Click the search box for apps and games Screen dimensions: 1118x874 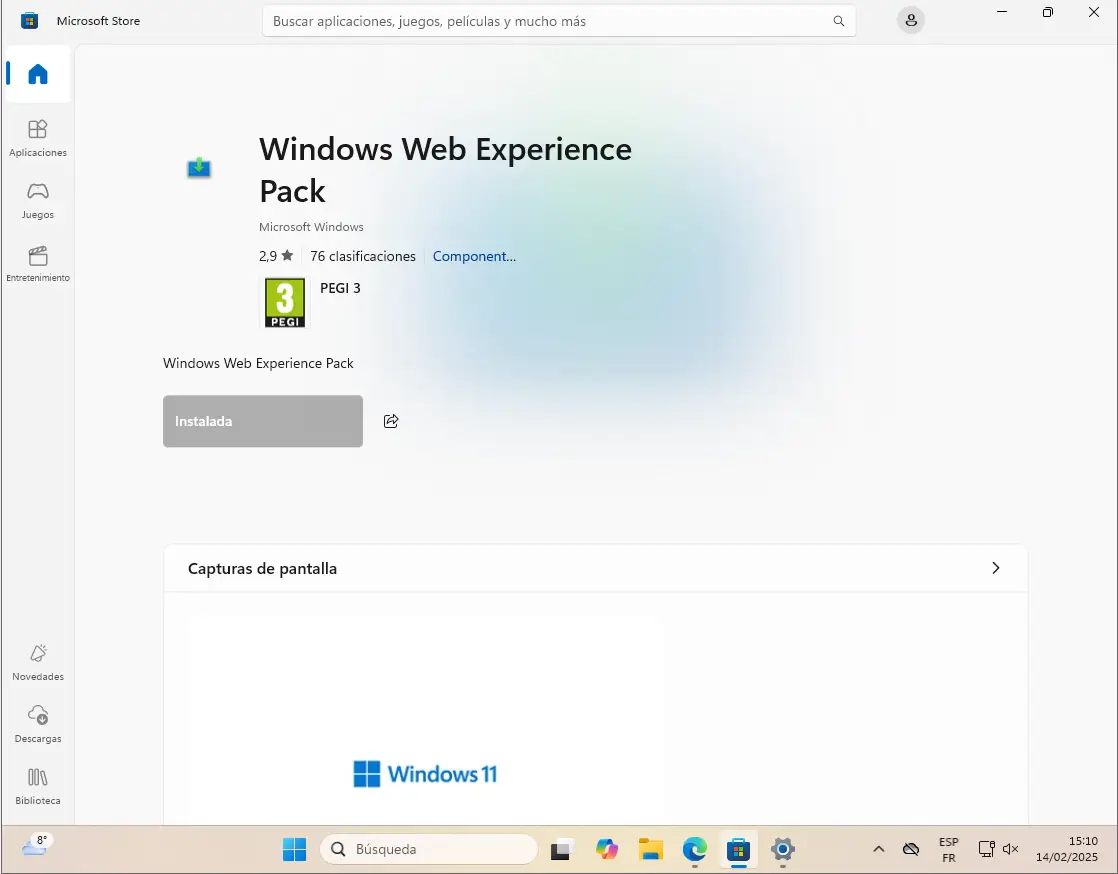559,21
